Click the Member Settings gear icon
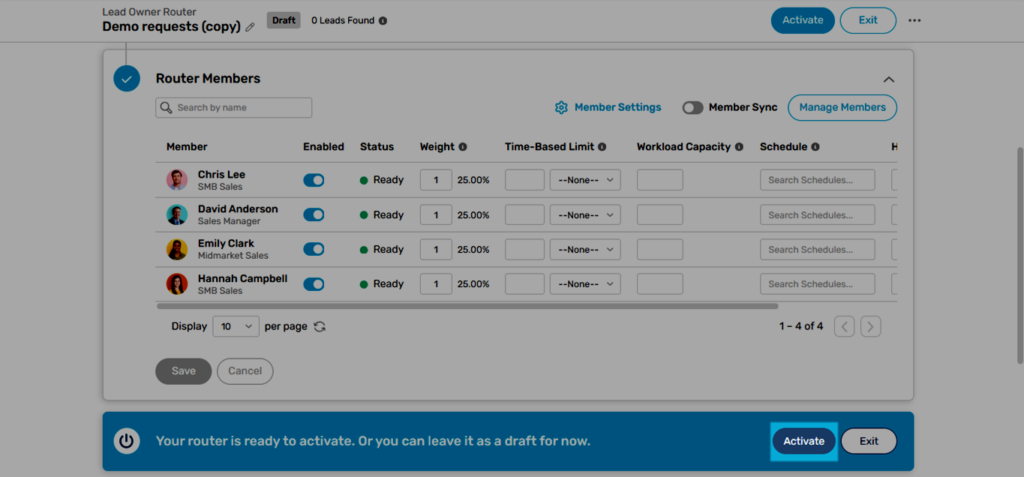 tap(561, 107)
